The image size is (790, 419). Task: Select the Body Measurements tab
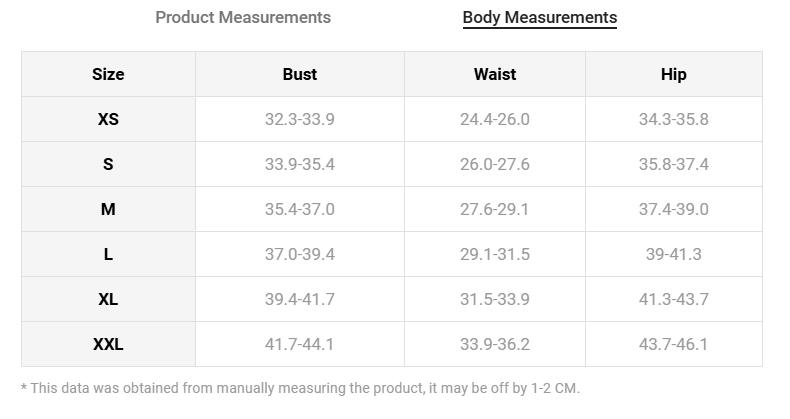(540, 18)
